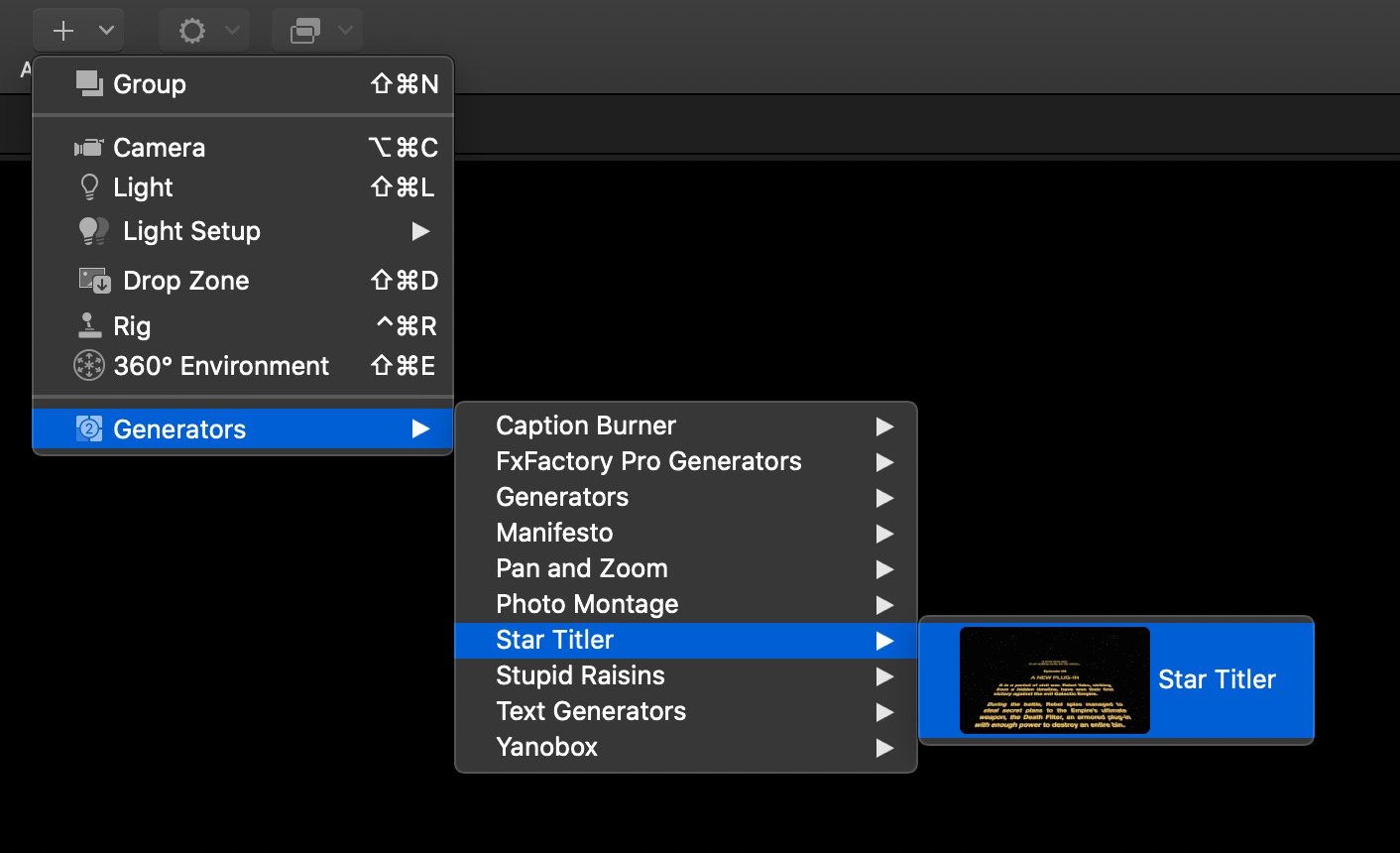Click the 360° Environment sphere icon
This screenshot has height=853, width=1400.
[89, 366]
